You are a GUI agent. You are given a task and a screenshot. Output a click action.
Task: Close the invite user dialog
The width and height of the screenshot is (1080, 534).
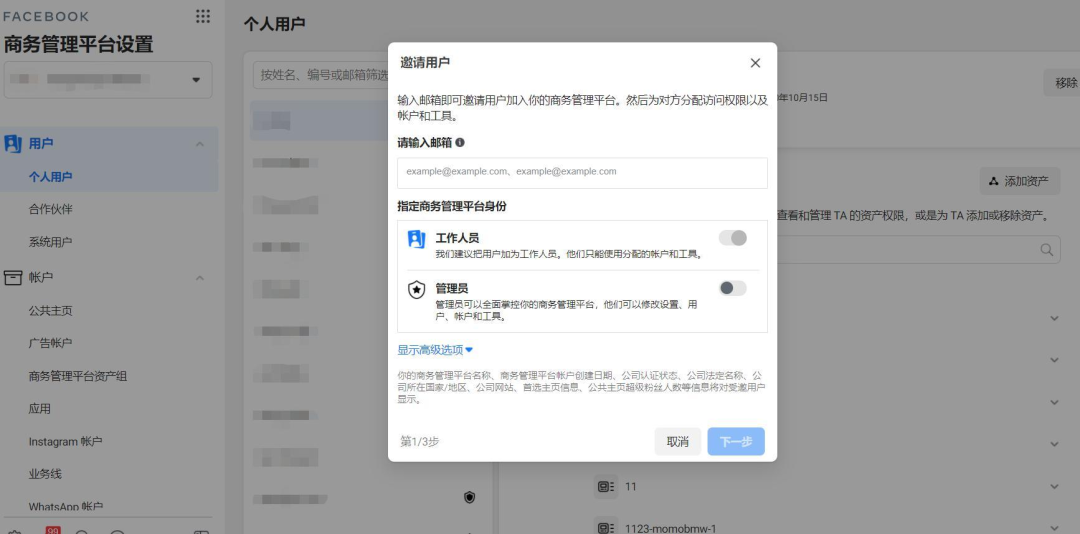coord(755,63)
